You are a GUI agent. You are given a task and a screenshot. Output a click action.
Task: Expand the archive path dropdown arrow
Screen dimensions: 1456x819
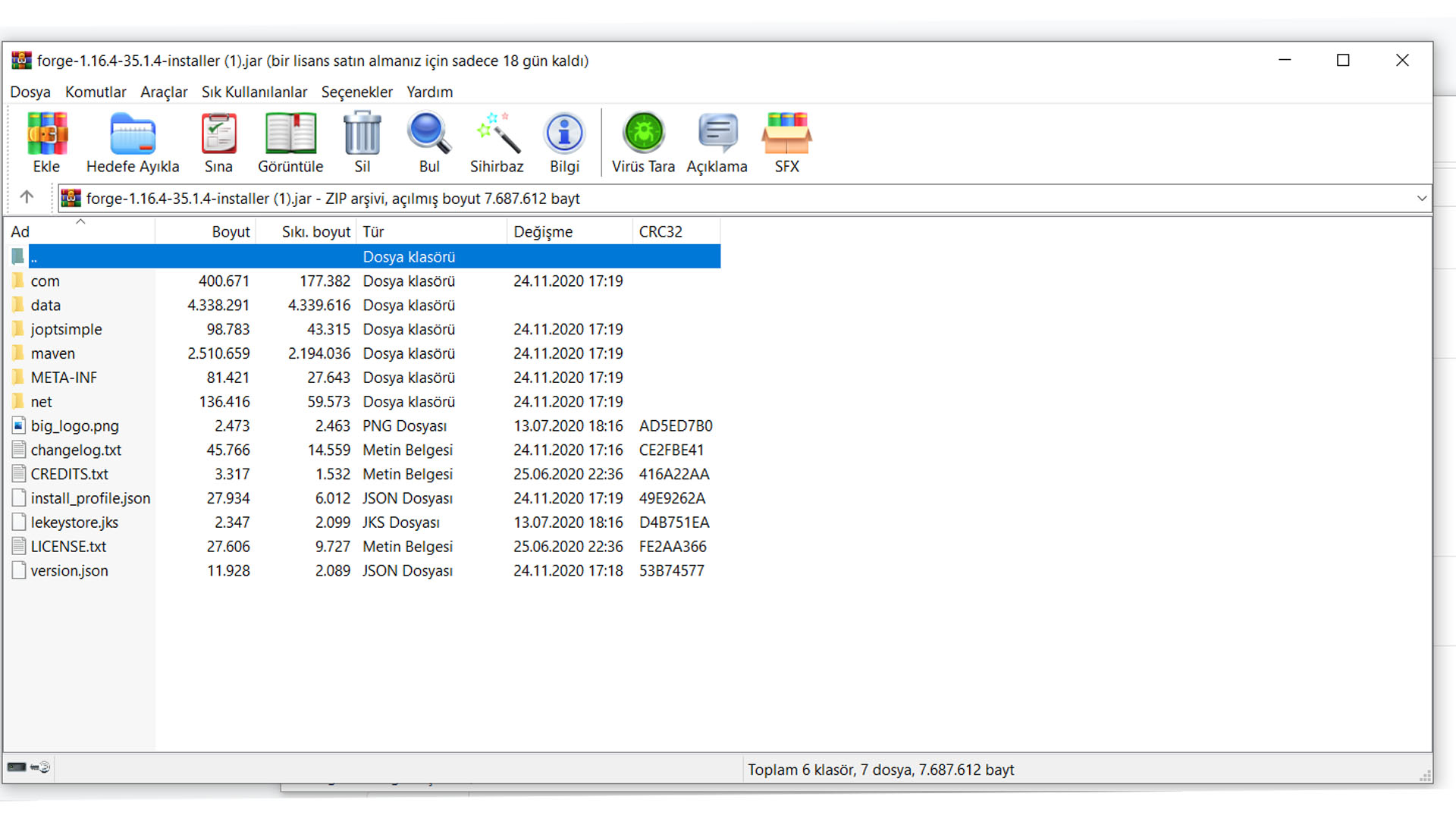[x=1422, y=199]
